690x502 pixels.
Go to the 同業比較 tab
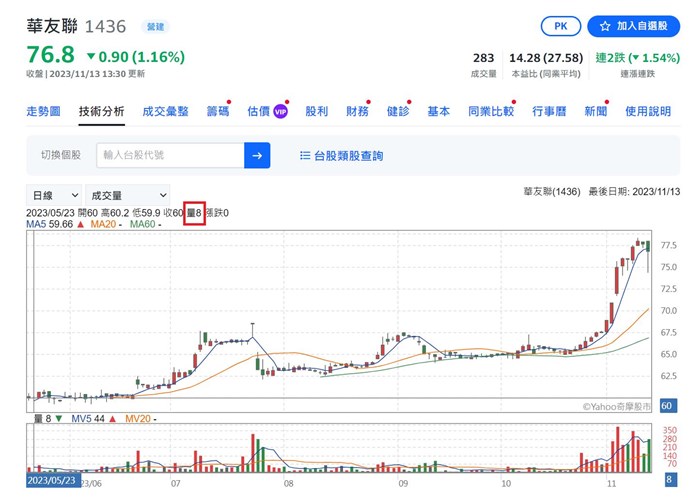point(490,112)
